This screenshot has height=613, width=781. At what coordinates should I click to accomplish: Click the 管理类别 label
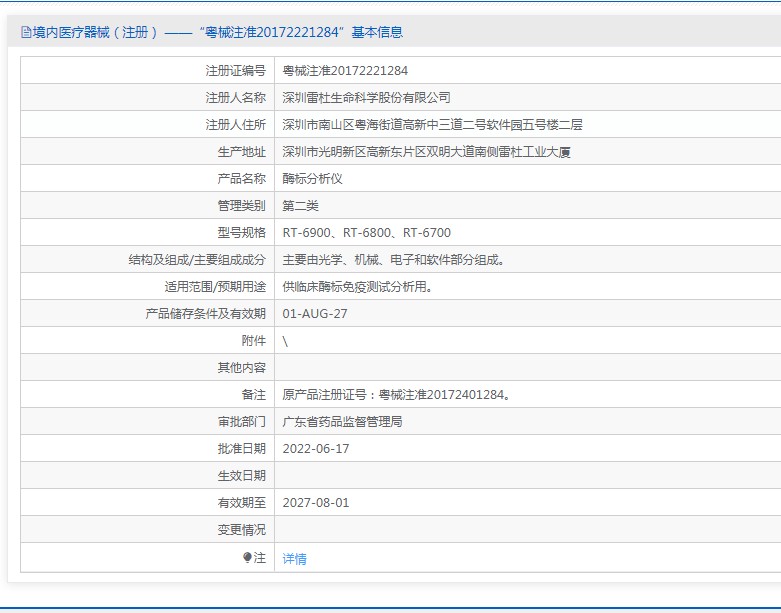[242, 206]
